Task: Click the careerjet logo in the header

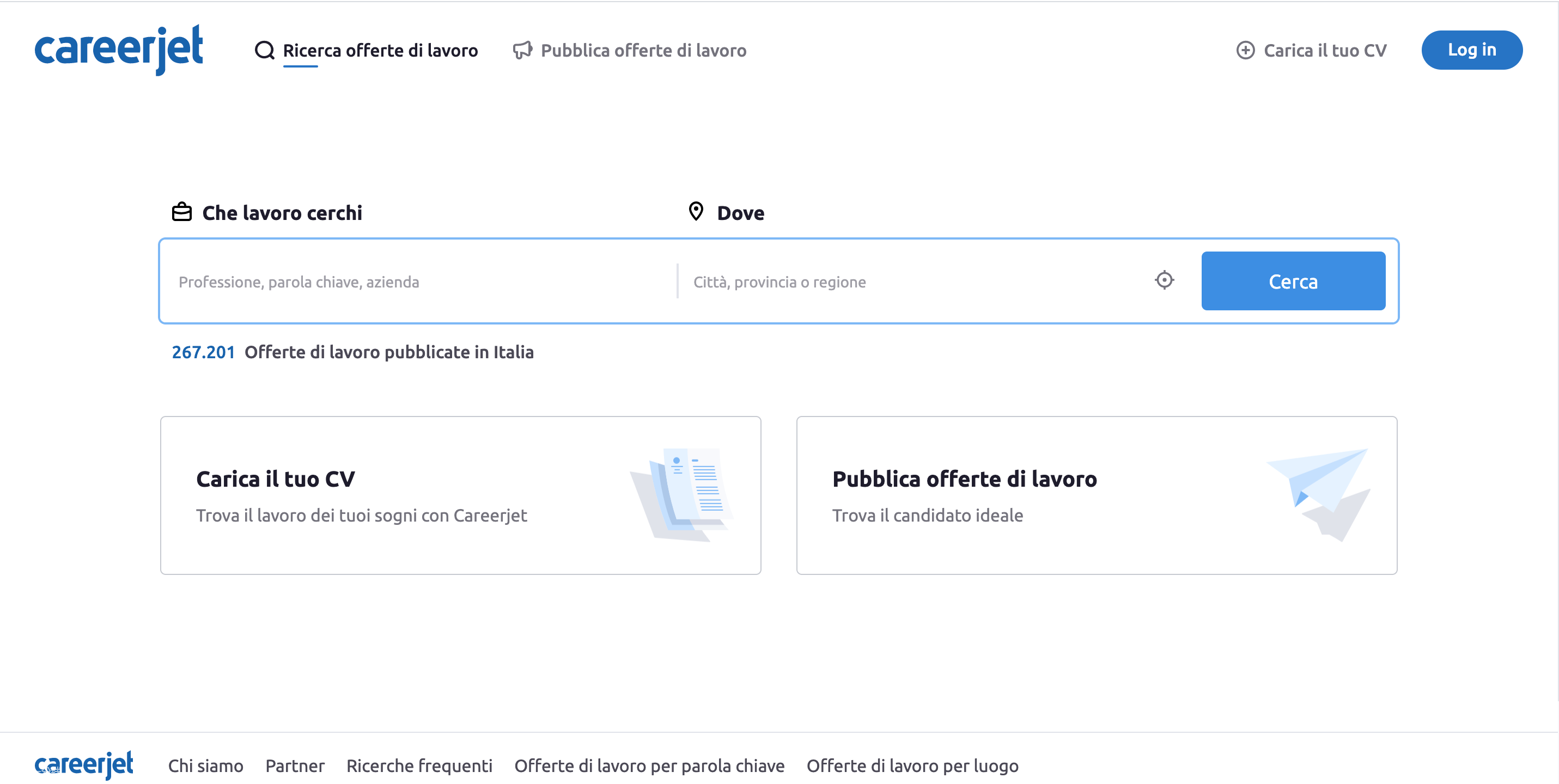Action: 119,50
